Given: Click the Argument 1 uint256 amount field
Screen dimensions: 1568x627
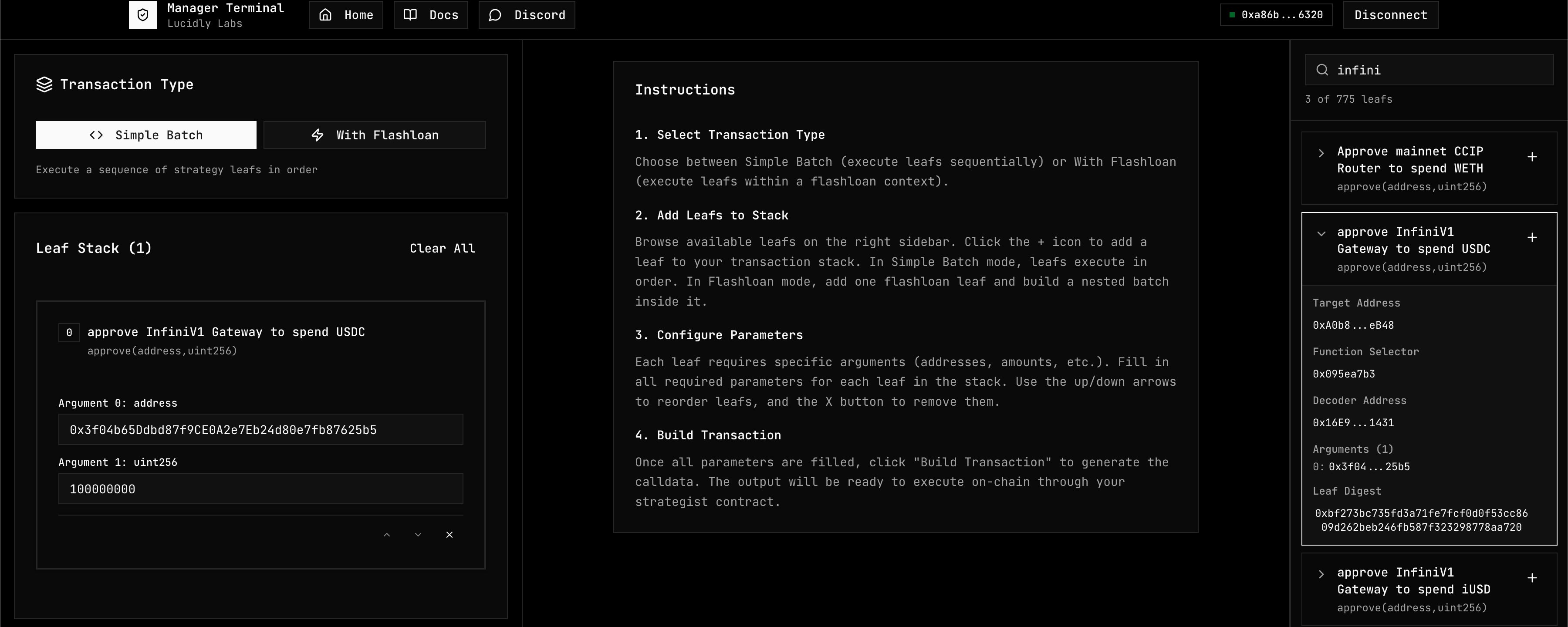Looking at the screenshot, I should pyautogui.click(x=260, y=489).
